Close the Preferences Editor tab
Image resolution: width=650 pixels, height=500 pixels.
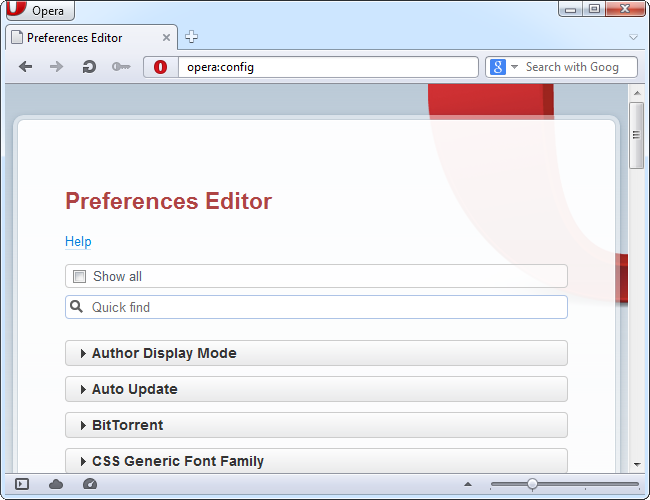(x=167, y=38)
